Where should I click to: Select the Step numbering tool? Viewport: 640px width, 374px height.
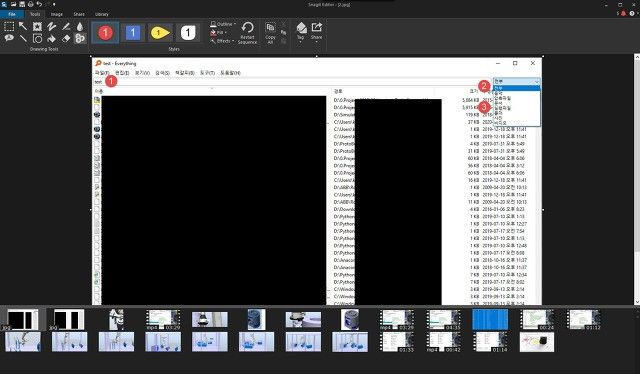pos(80,38)
